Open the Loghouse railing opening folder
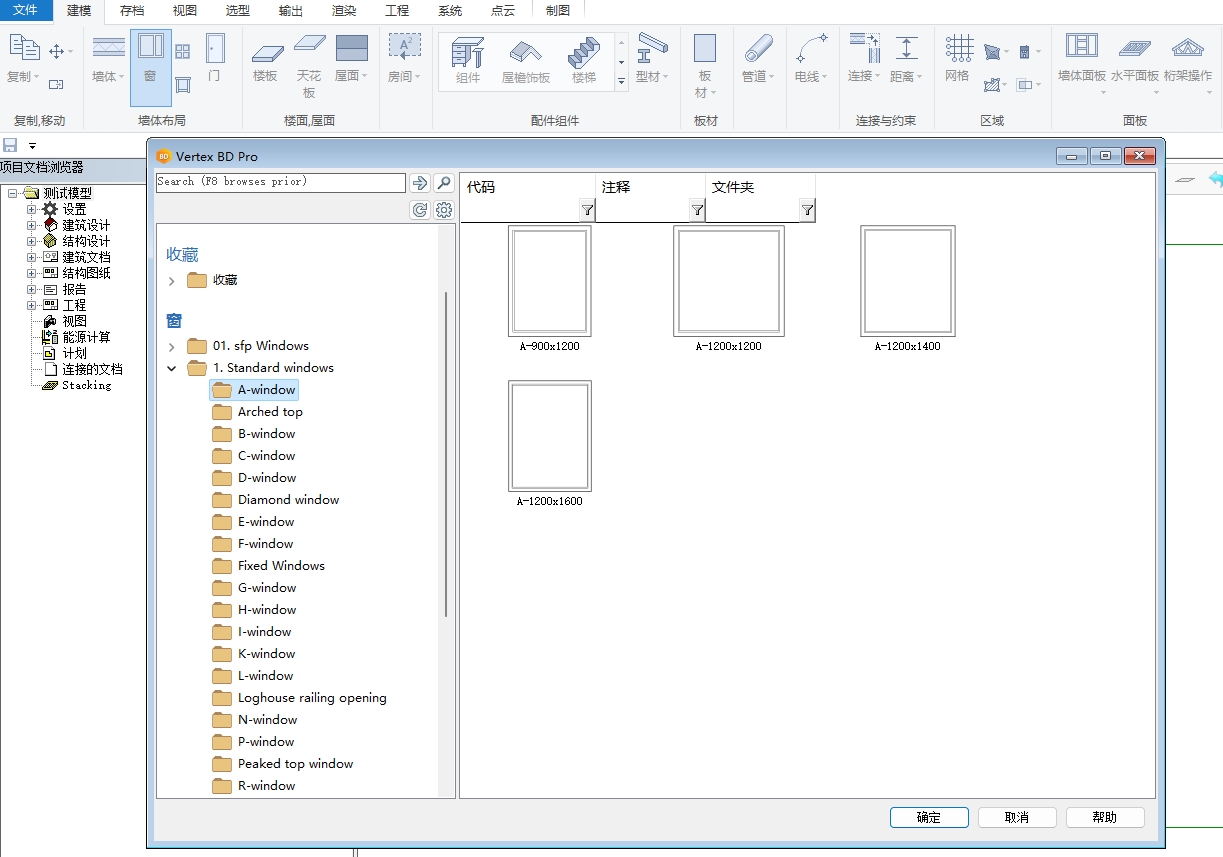 pyautogui.click(x=312, y=698)
